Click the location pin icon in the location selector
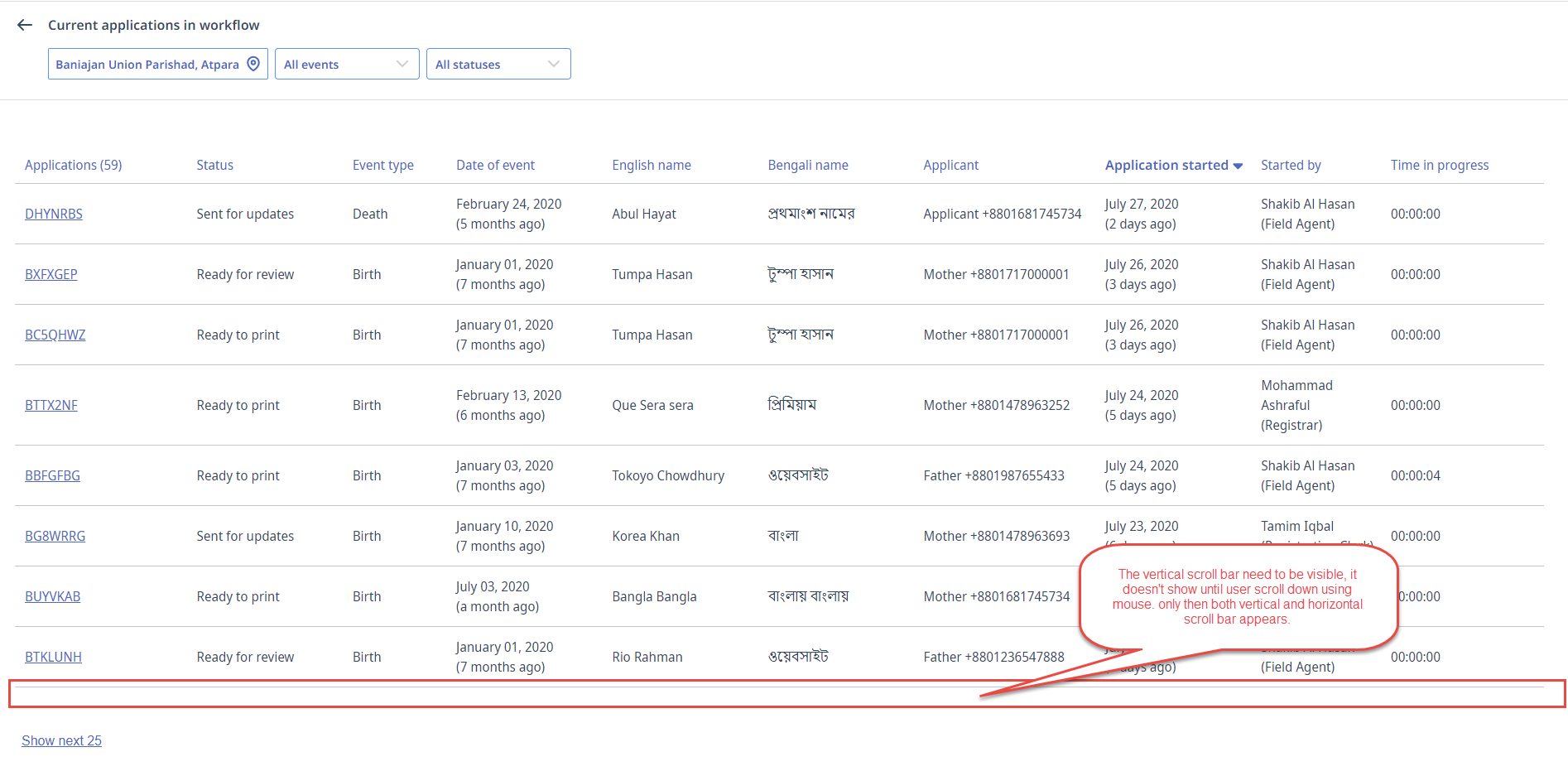 coord(253,63)
